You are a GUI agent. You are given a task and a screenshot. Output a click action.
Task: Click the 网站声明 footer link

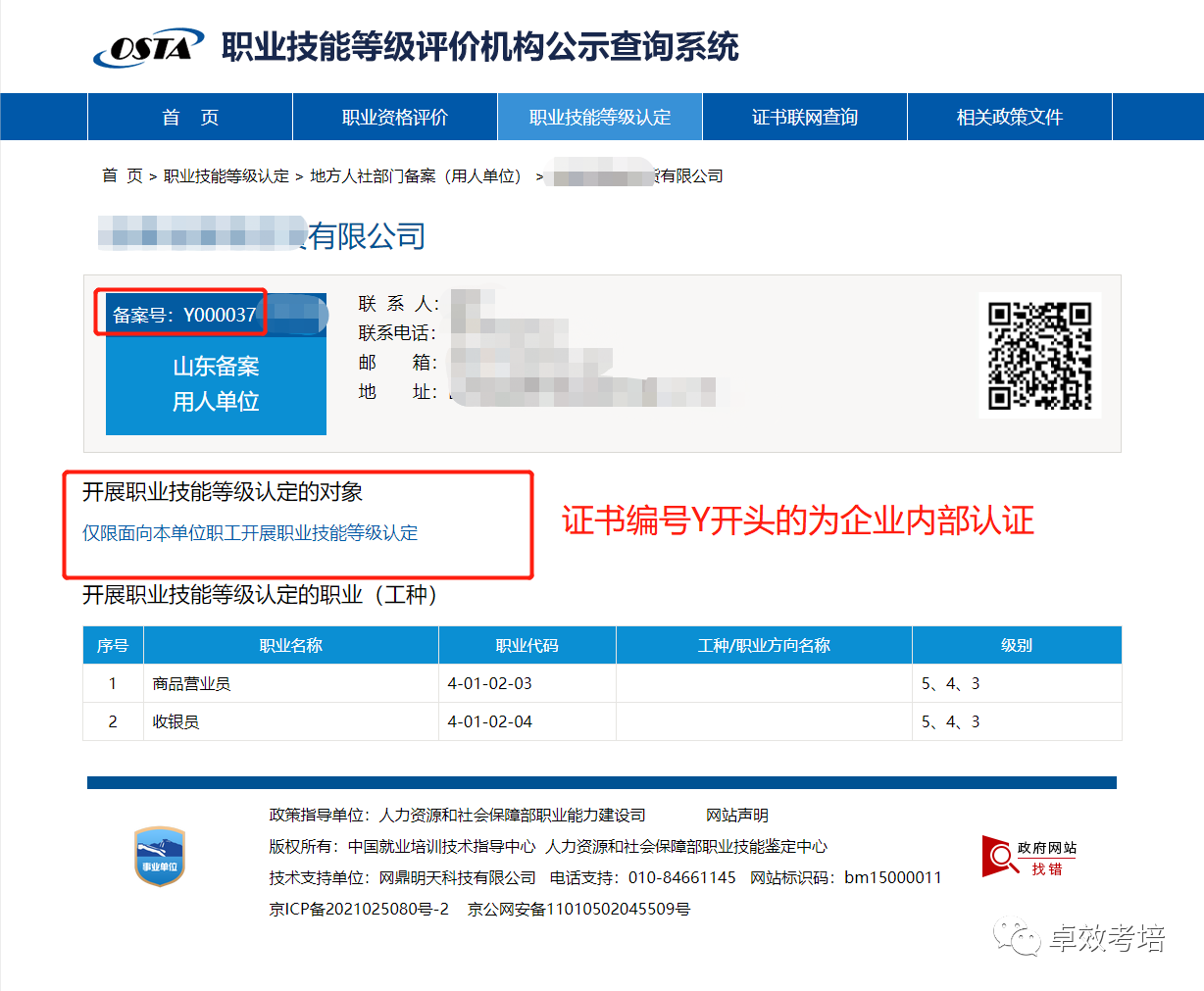(x=737, y=816)
